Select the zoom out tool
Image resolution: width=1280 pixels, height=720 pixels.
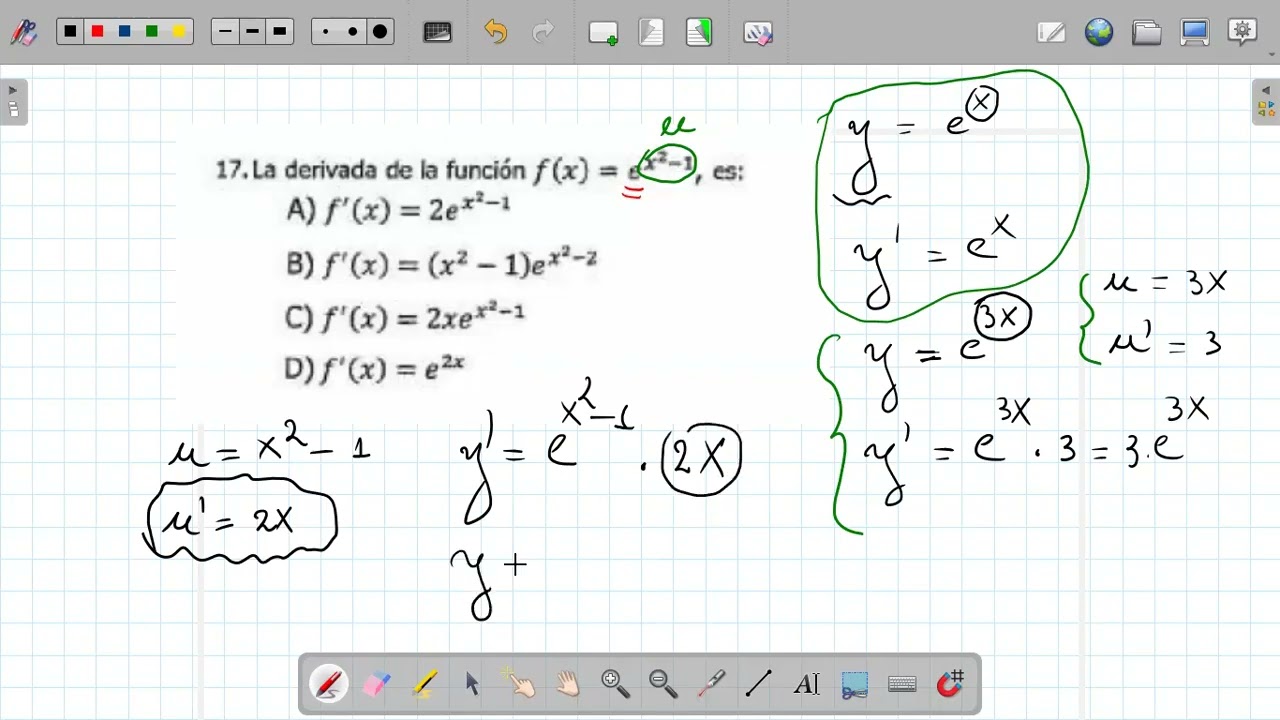pyautogui.click(x=663, y=684)
